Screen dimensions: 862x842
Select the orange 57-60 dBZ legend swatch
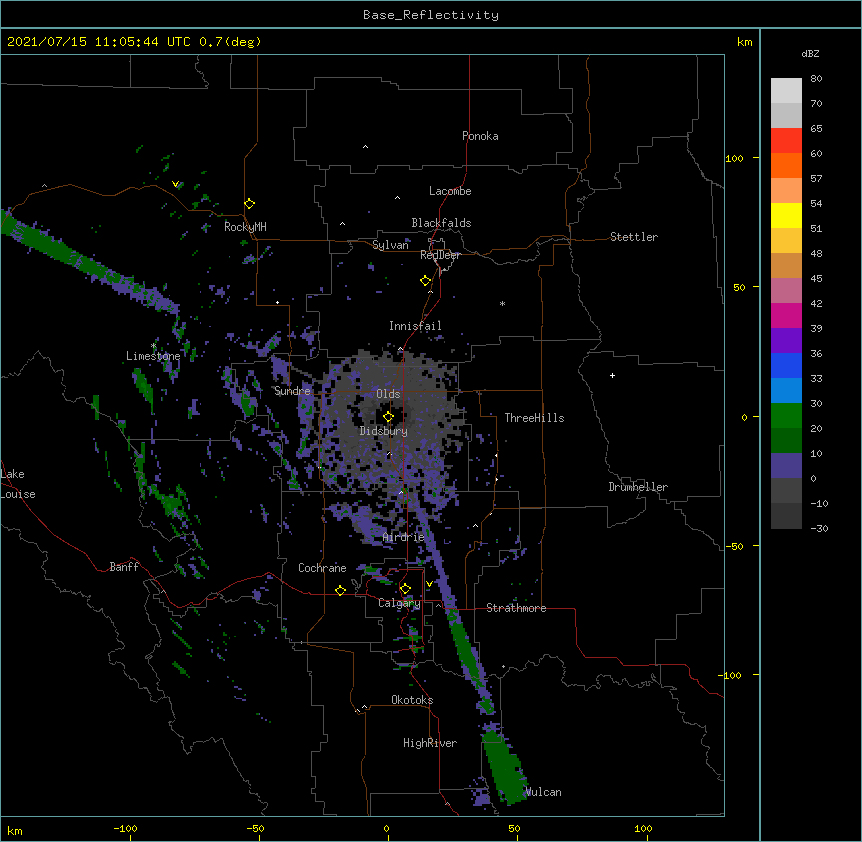coord(786,165)
